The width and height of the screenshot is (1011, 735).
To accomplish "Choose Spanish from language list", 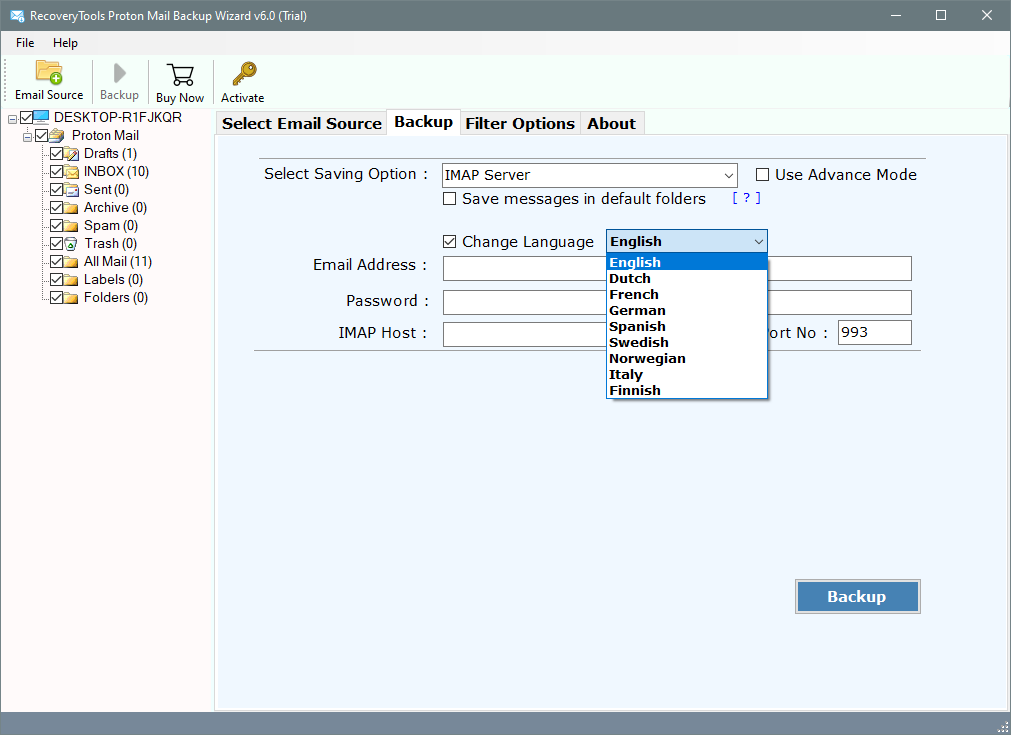I will tap(687, 327).
